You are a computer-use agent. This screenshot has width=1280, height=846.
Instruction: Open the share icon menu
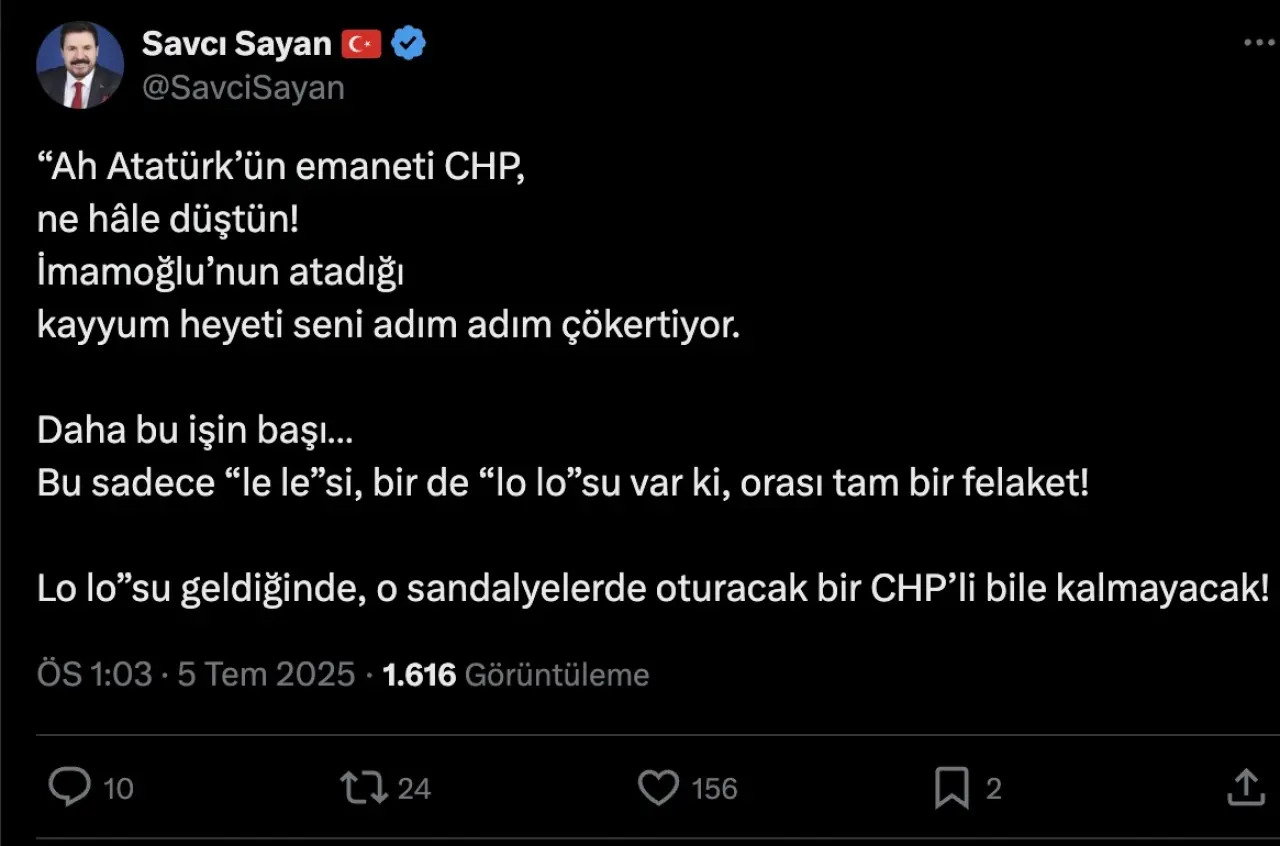pyautogui.click(x=1245, y=787)
